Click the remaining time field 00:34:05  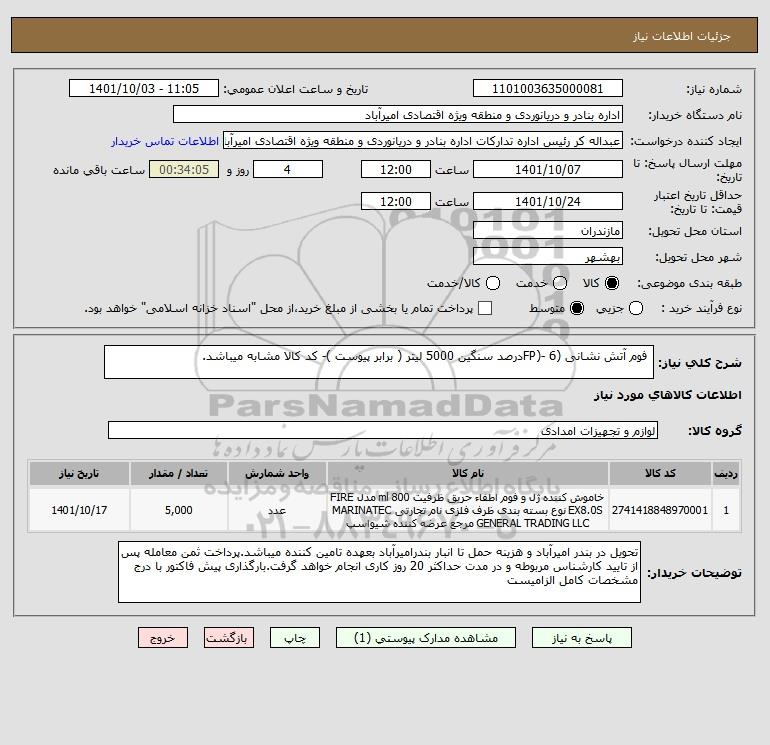tap(184, 169)
